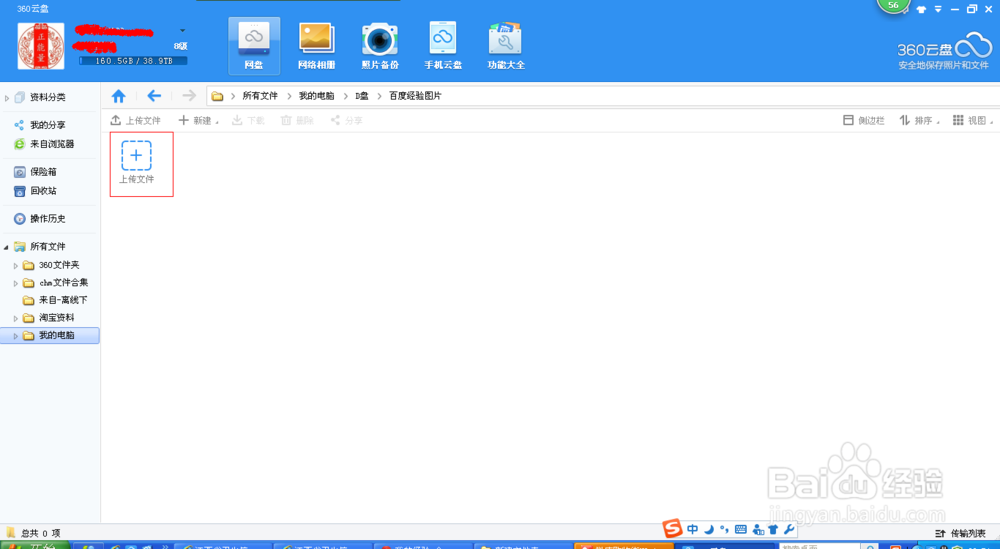Click the 分享 share toolbar button
The height and width of the screenshot is (549, 1000).
click(x=346, y=121)
